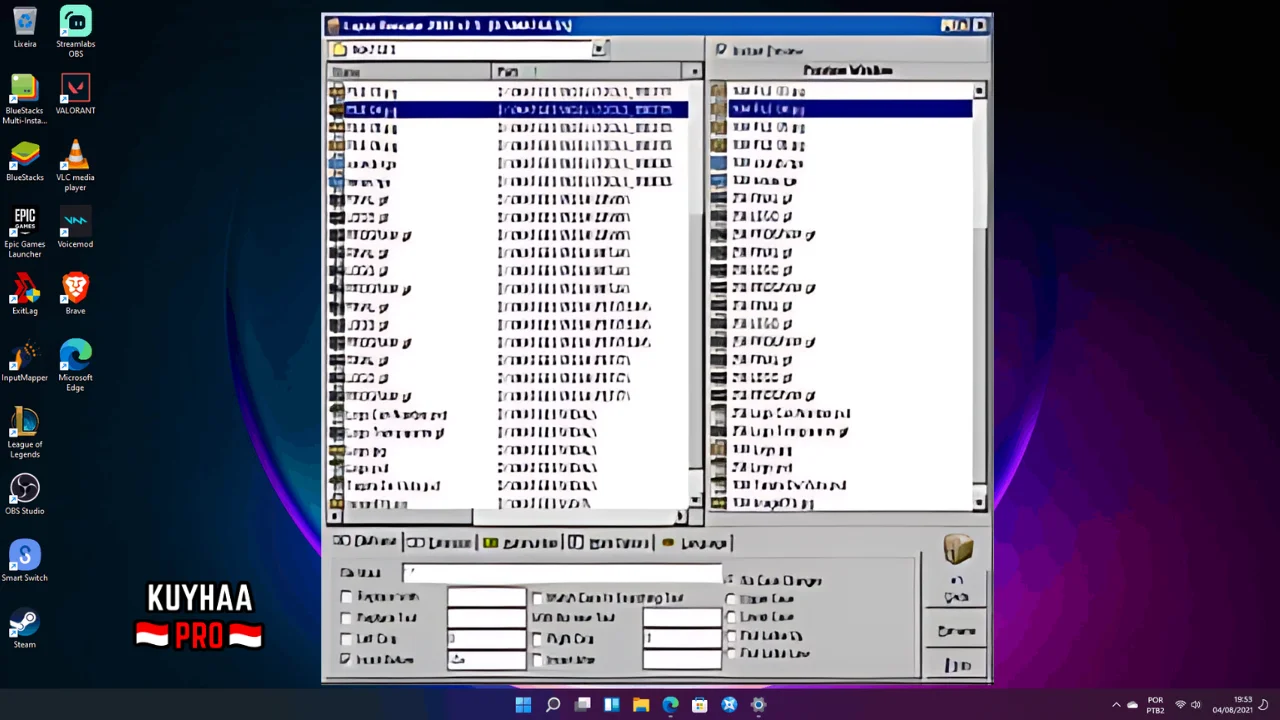Open taskbar Search
Screen dimensions: 1280x720
[553, 705]
